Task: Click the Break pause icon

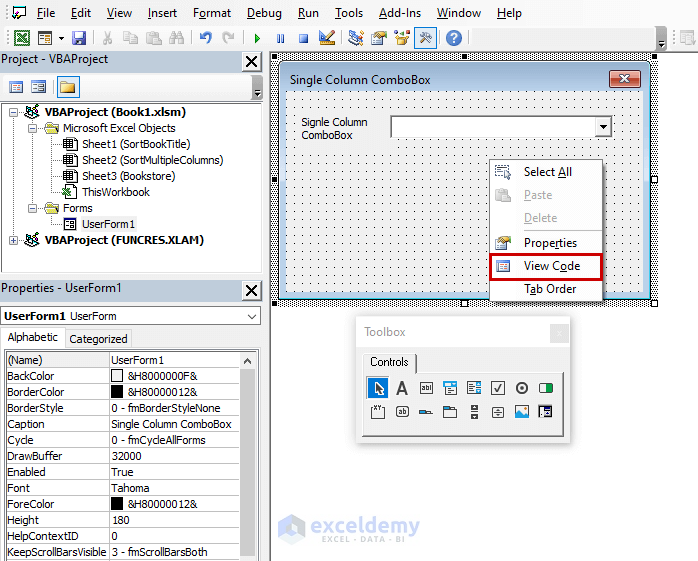Action: (280, 38)
